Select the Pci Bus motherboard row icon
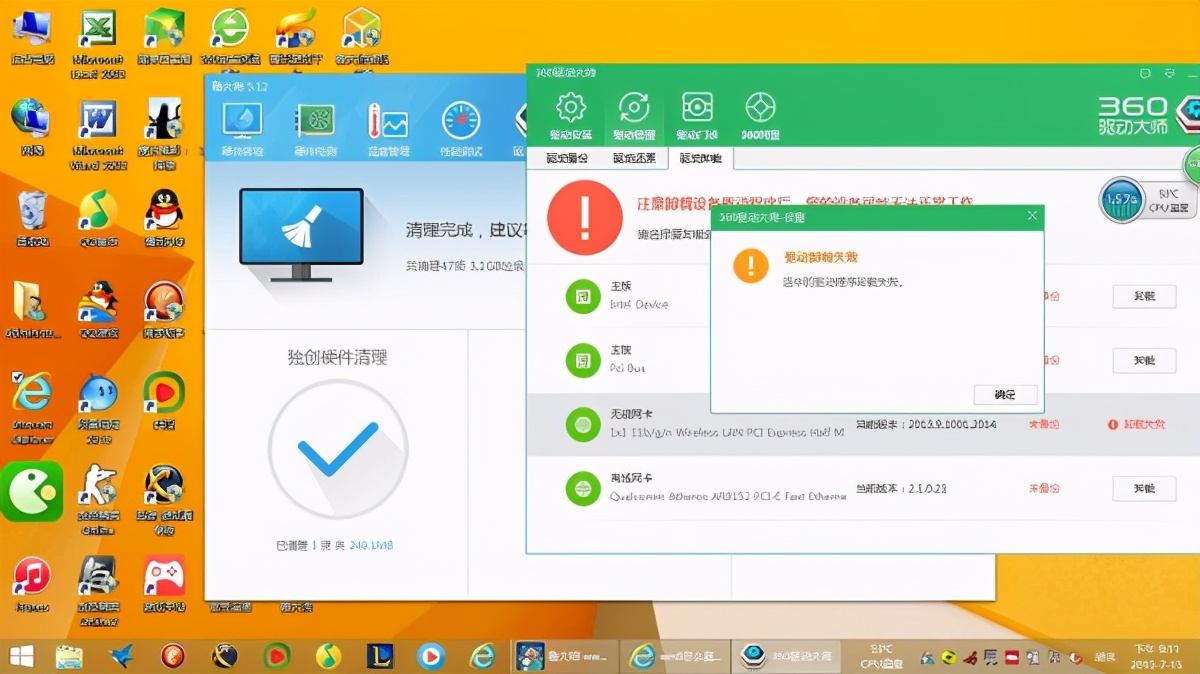This screenshot has width=1200, height=674. [582, 361]
